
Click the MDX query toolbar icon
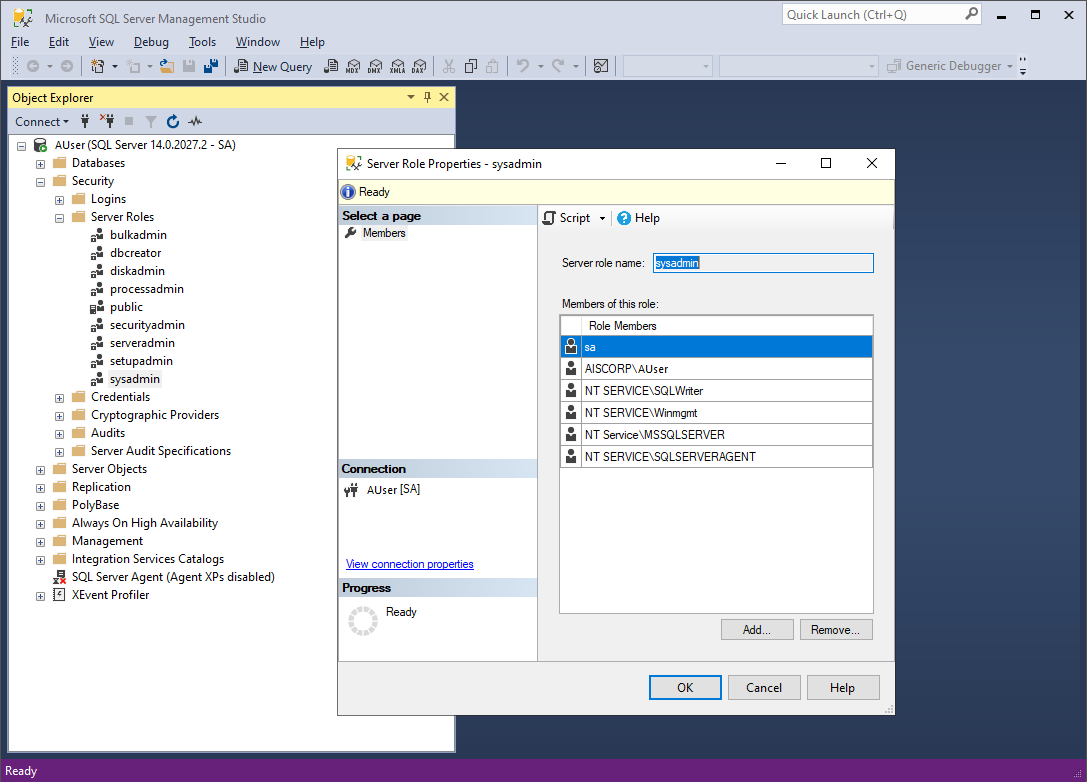pyautogui.click(x=352, y=66)
